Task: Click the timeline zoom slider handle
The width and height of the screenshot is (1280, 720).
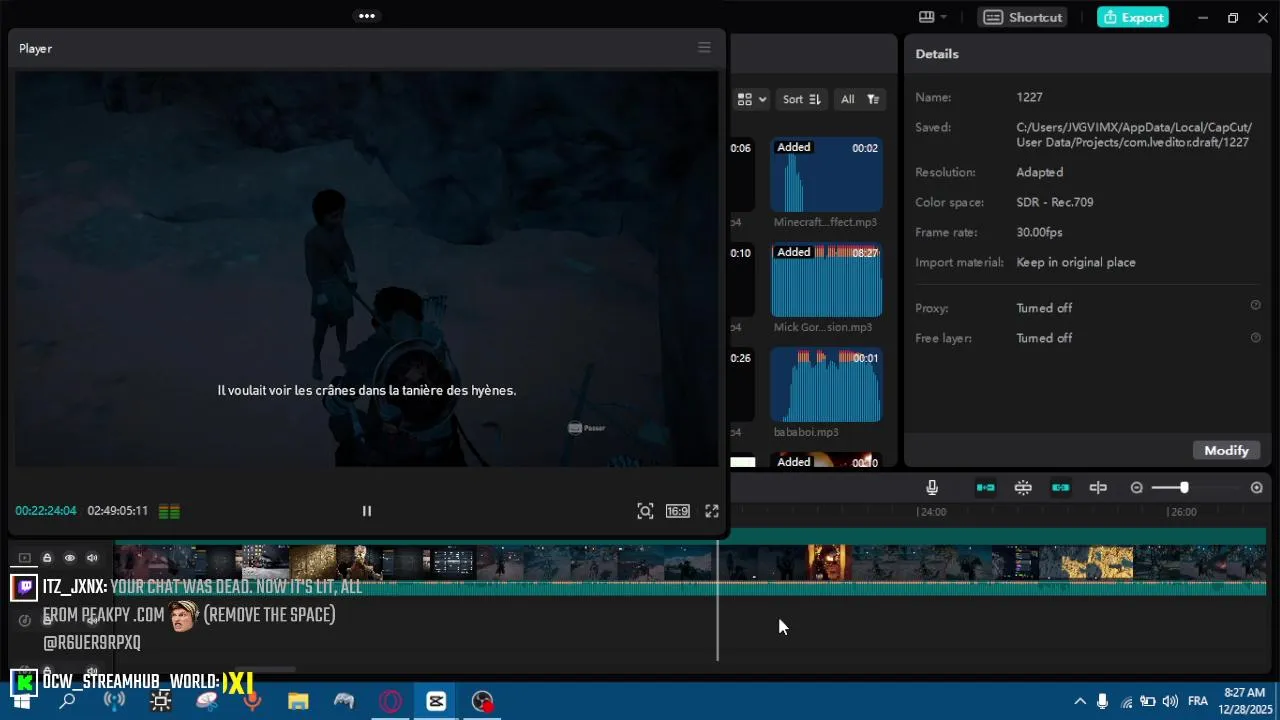Action: (1184, 487)
